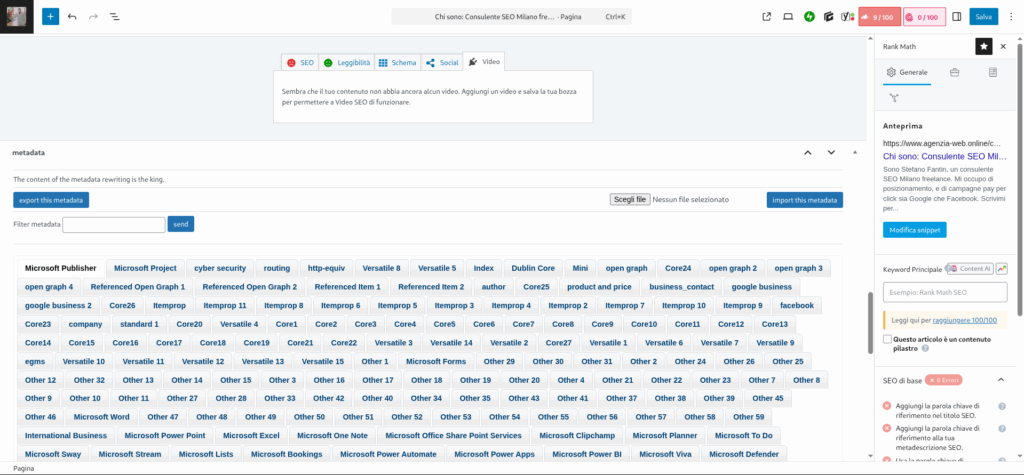The width and height of the screenshot is (1024, 475).
Task: Open the Rank Math Social graph tab
Action: [893, 98]
